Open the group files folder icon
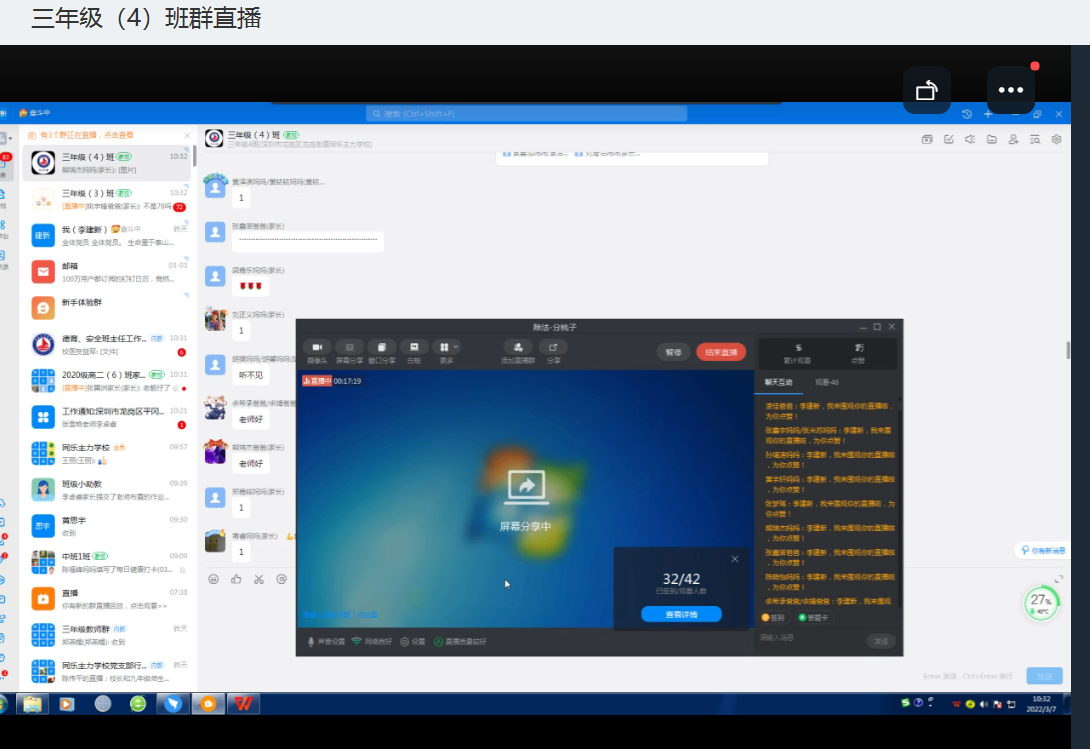Image resolution: width=1090 pixels, height=749 pixels. click(992, 140)
